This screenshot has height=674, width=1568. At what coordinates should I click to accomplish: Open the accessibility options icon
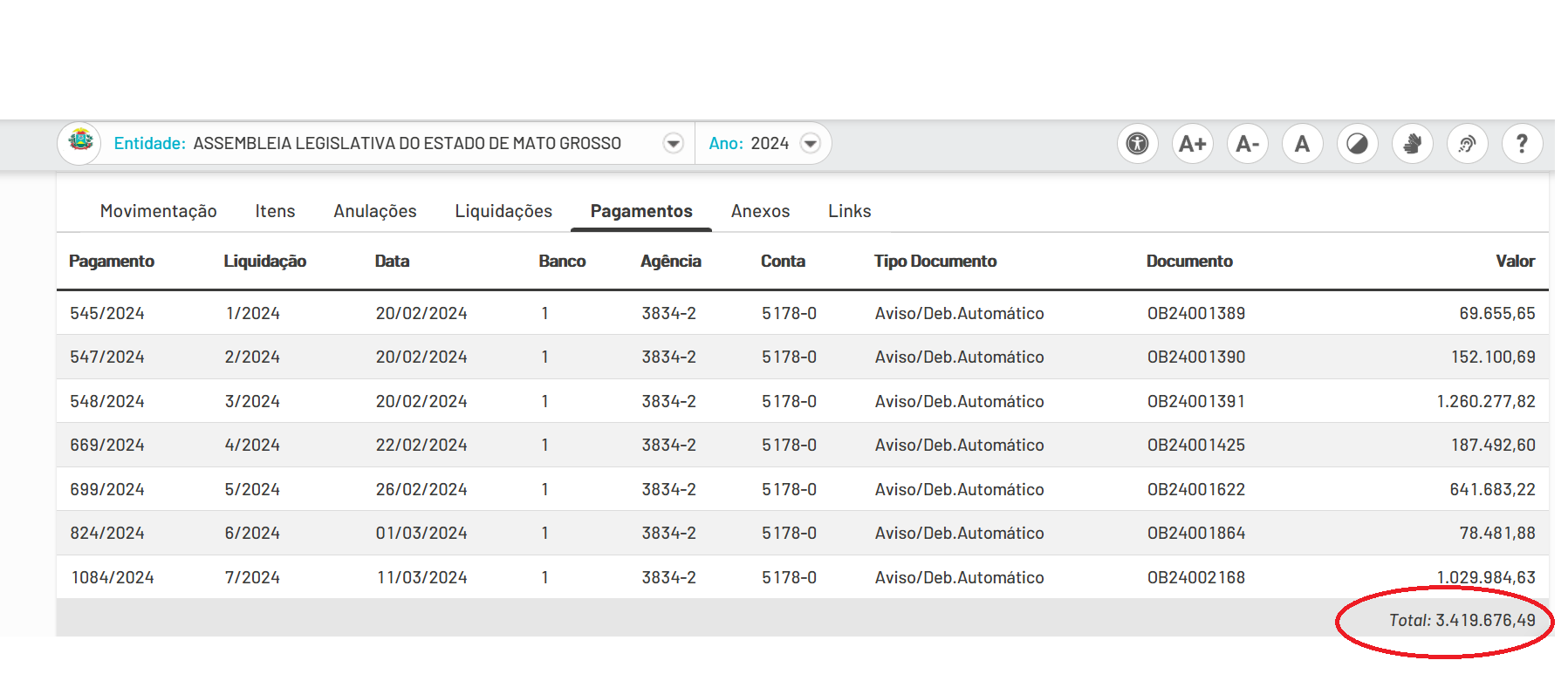[x=1137, y=144]
